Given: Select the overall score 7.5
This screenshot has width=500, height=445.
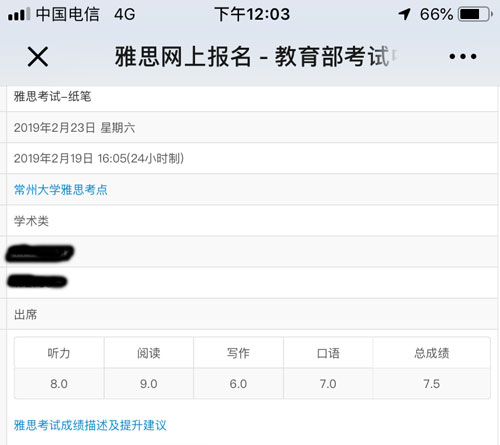Looking at the screenshot, I should coord(432,384).
